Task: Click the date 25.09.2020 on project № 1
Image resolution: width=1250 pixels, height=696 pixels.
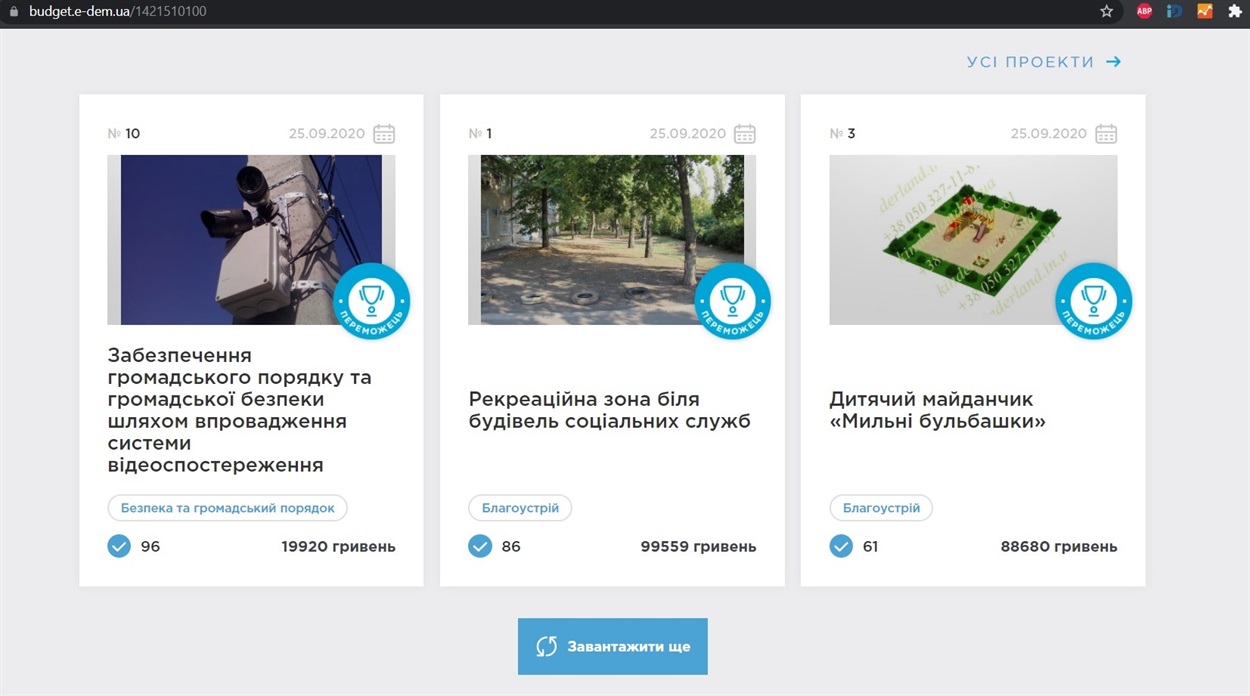Action: (687, 134)
